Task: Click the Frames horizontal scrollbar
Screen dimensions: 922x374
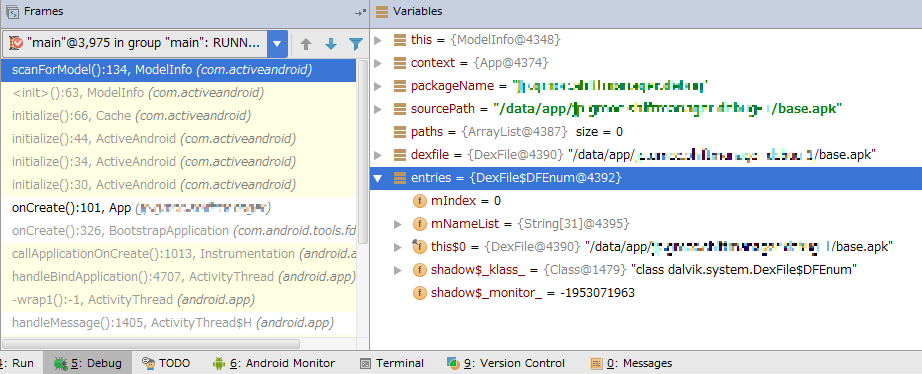Action: coord(151,343)
